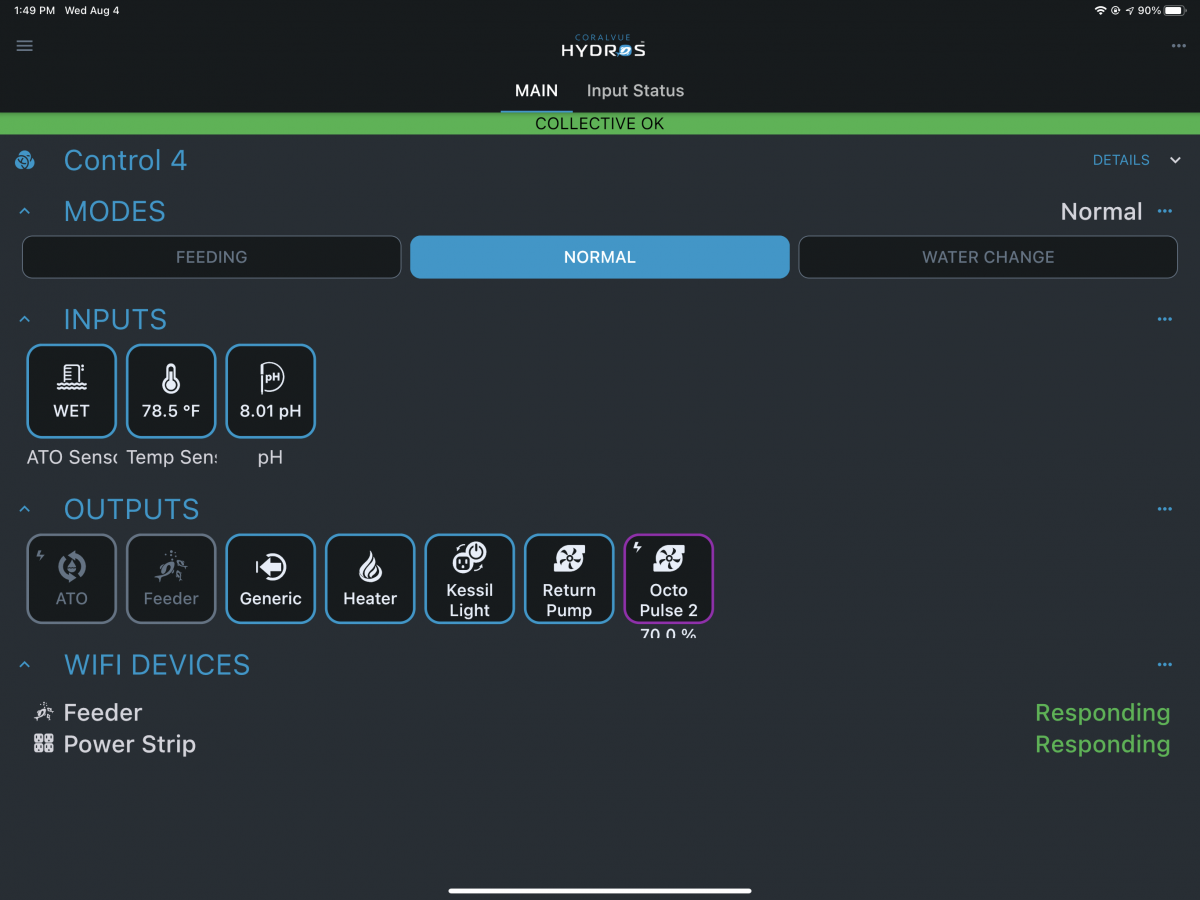Switch to the Input Status tab

point(635,90)
